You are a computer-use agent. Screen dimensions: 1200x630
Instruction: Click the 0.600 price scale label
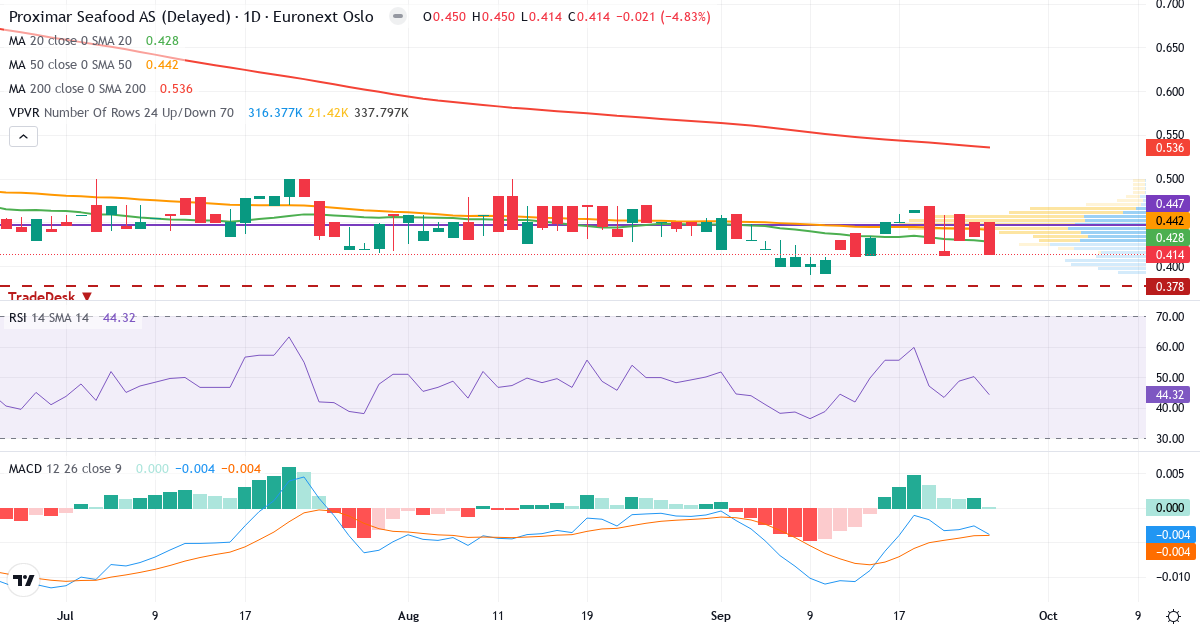[x=1171, y=91]
